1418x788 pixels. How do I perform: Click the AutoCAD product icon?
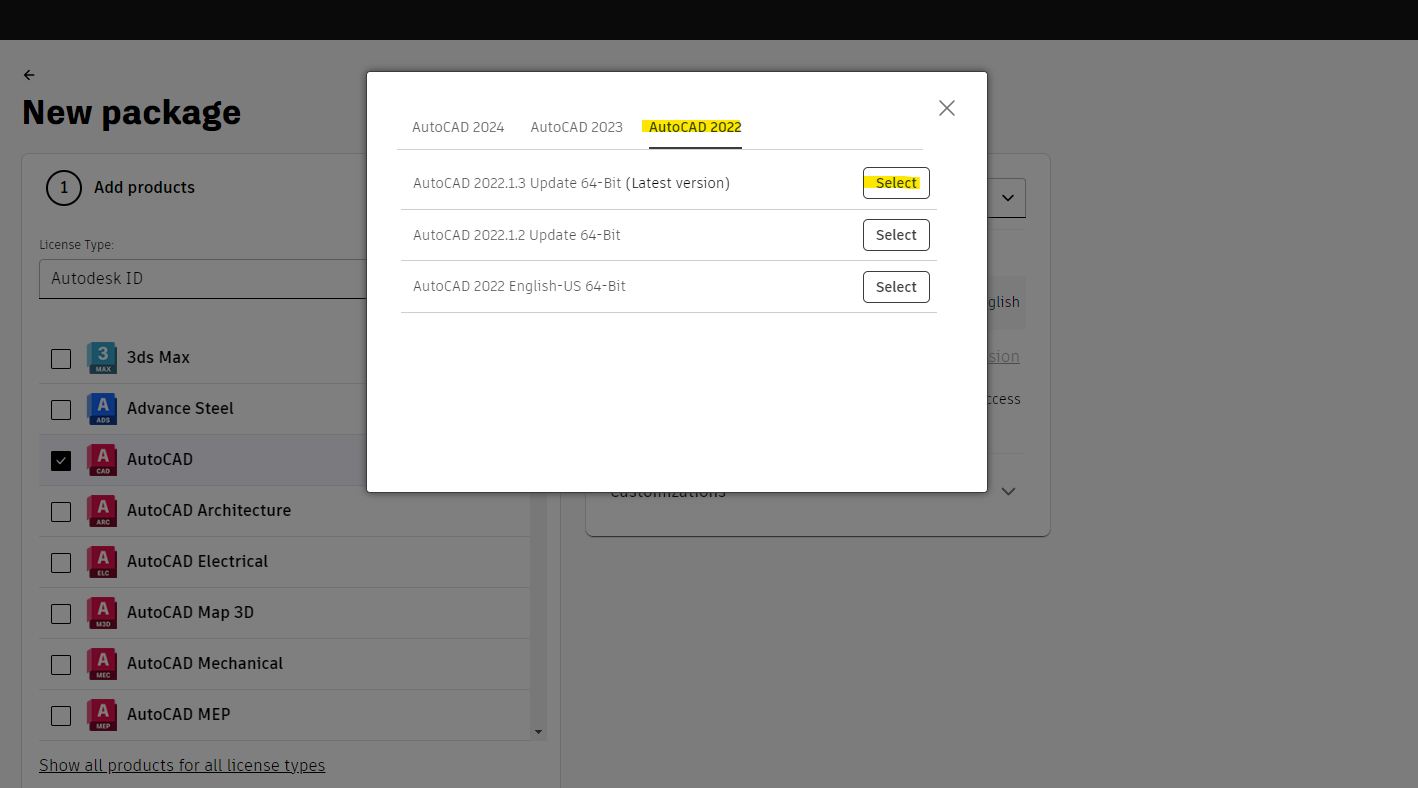click(101, 459)
